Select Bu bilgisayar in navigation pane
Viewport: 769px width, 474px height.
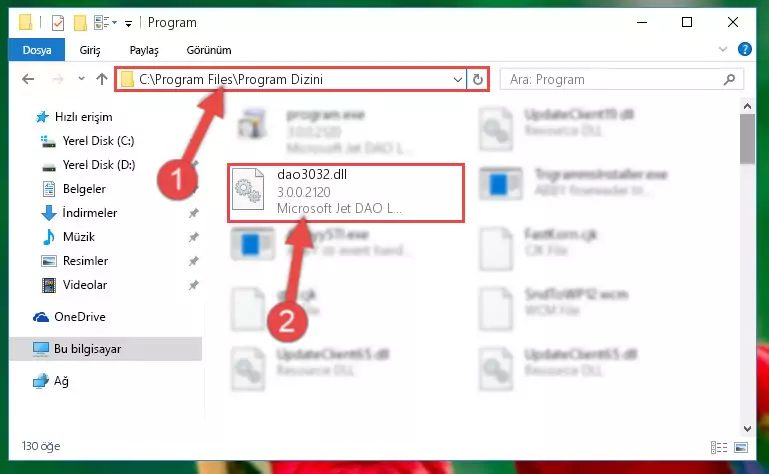coord(106,349)
